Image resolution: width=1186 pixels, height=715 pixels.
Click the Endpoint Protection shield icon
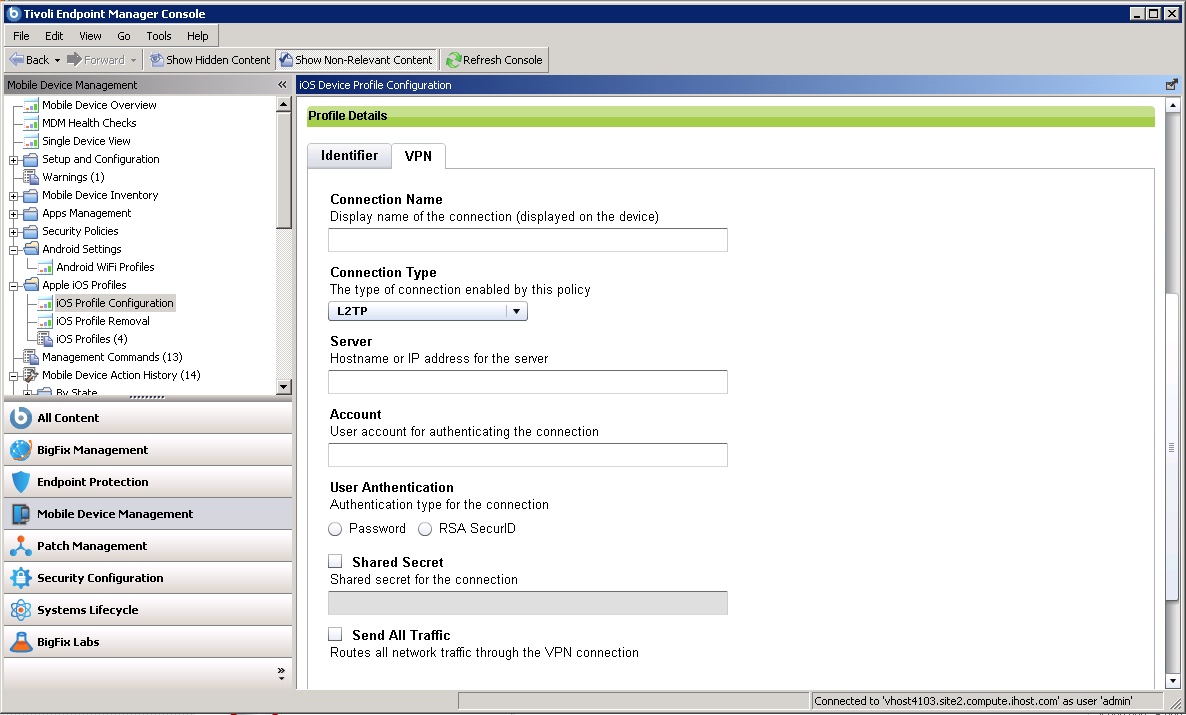[20, 482]
